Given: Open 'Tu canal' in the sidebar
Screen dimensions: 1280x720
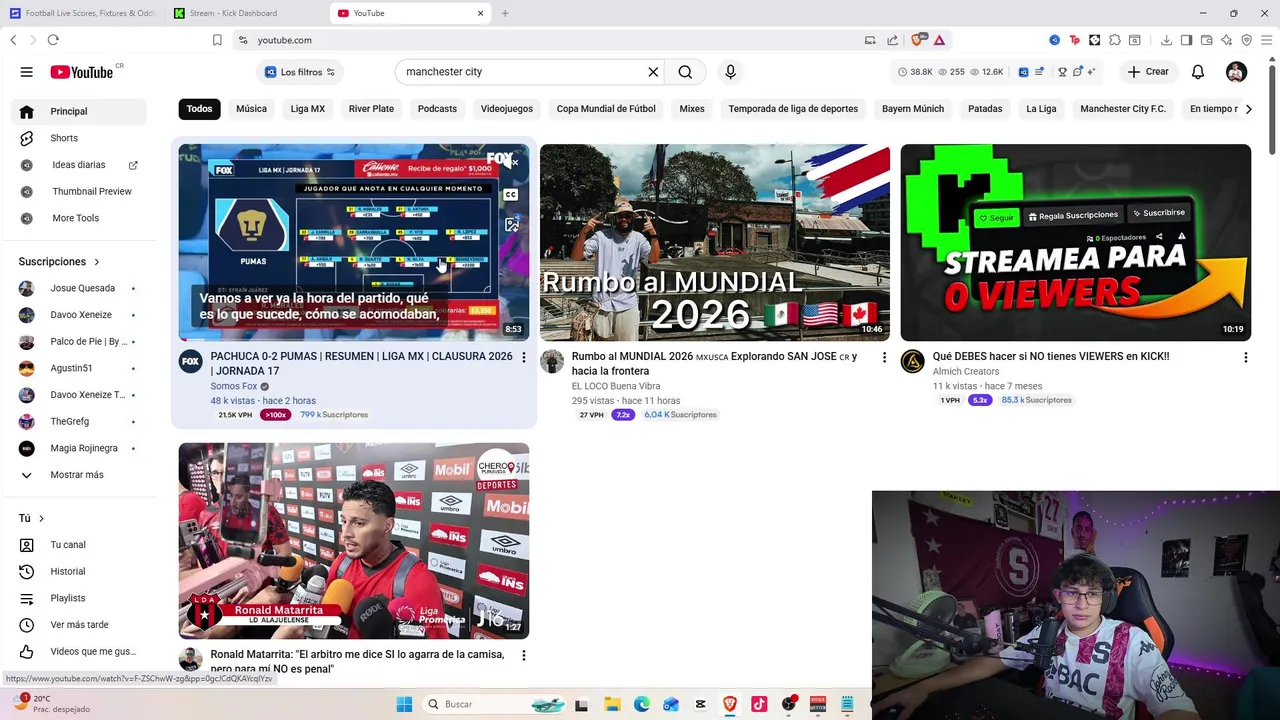Looking at the screenshot, I should coord(80,545).
